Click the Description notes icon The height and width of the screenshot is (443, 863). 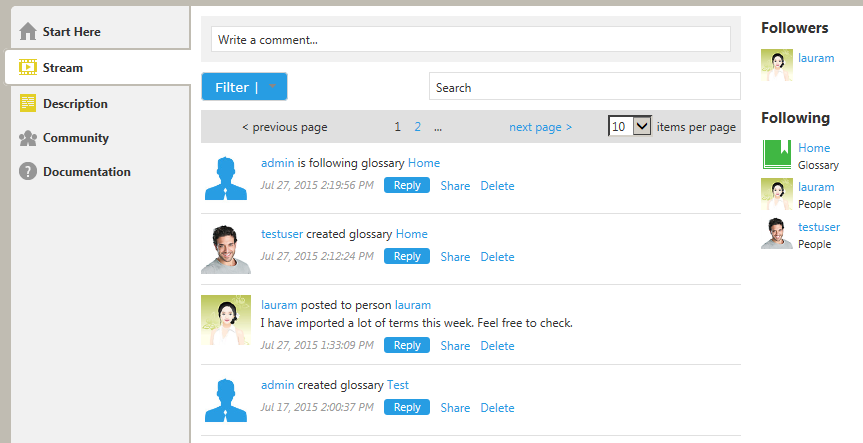click(28, 103)
